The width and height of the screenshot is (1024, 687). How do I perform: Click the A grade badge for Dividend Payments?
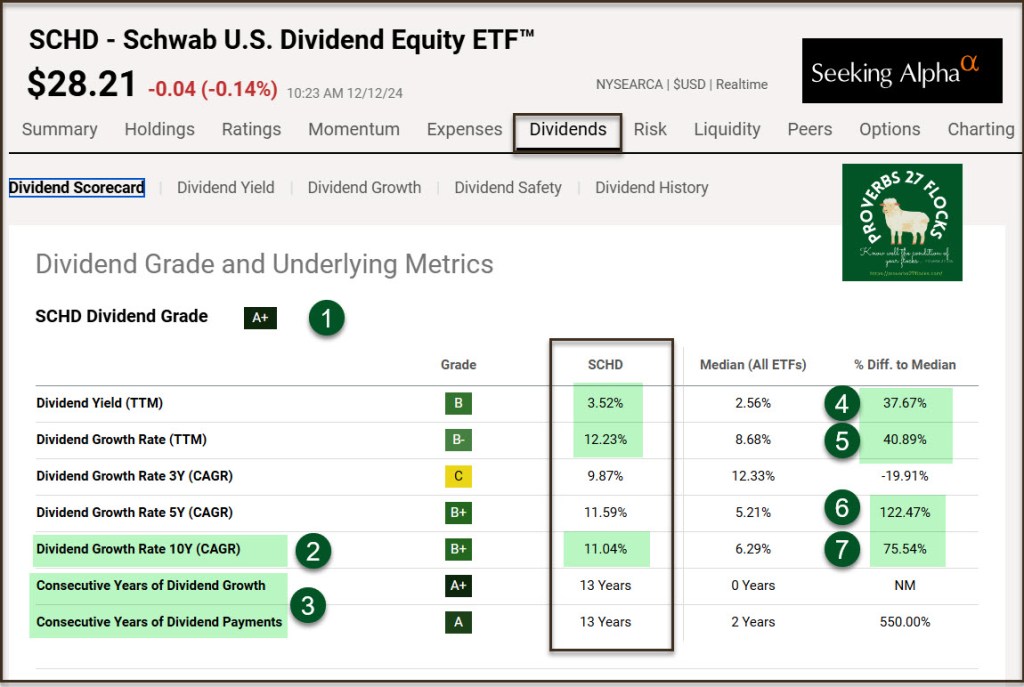[x=458, y=622]
